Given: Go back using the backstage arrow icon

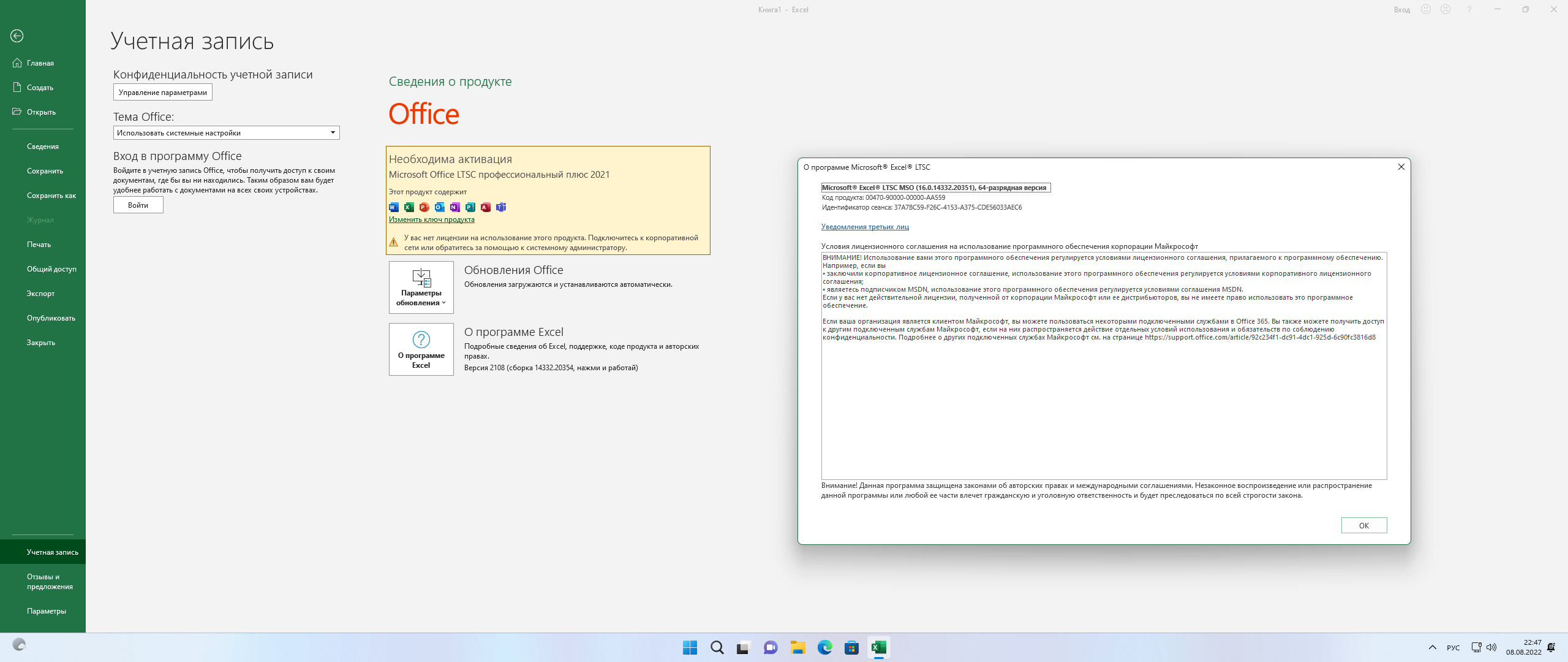Looking at the screenshot, I should tap(17, 36).
